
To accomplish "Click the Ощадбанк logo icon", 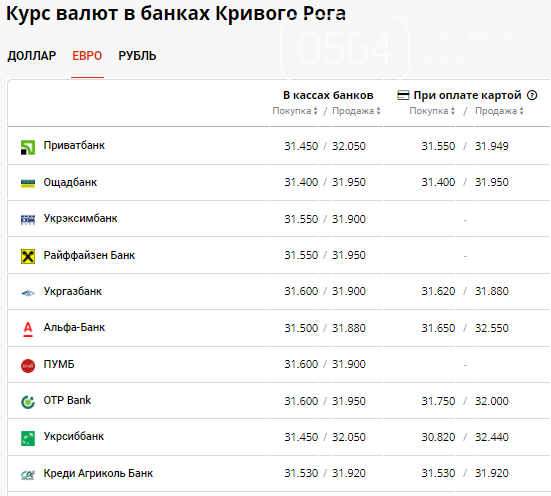I will 28,183.
